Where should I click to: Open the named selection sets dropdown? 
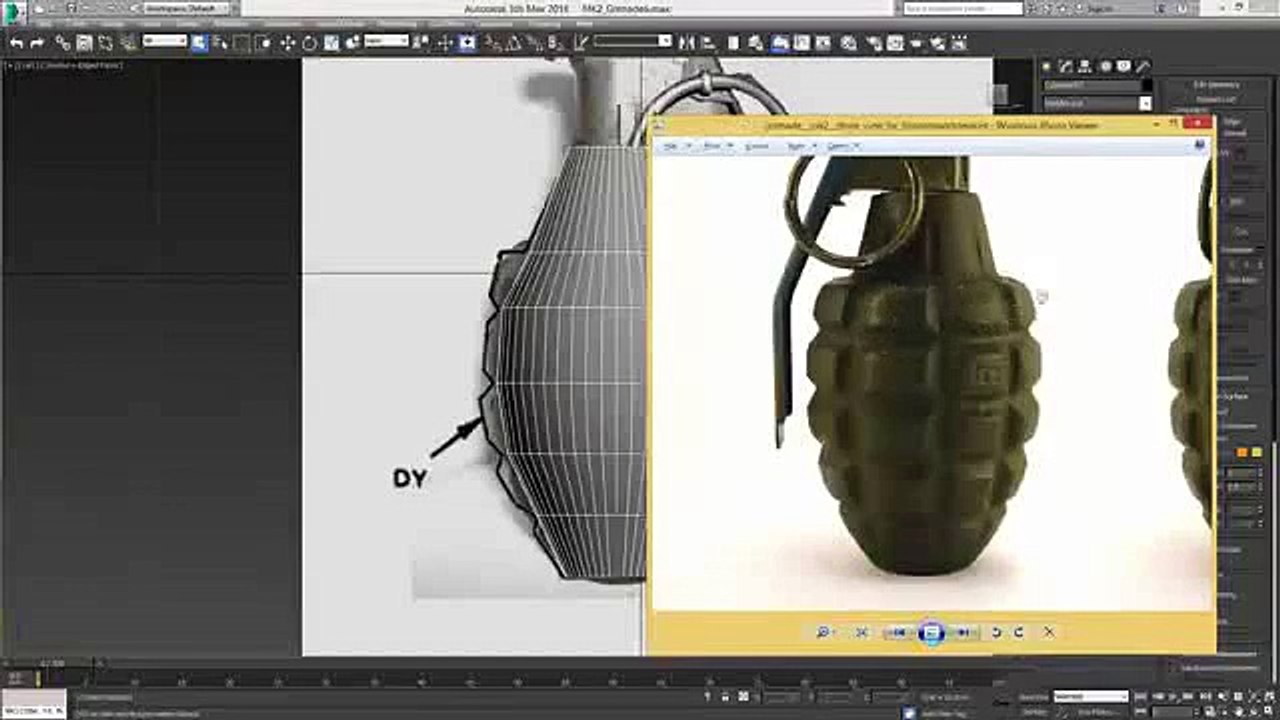click(632, 41)
